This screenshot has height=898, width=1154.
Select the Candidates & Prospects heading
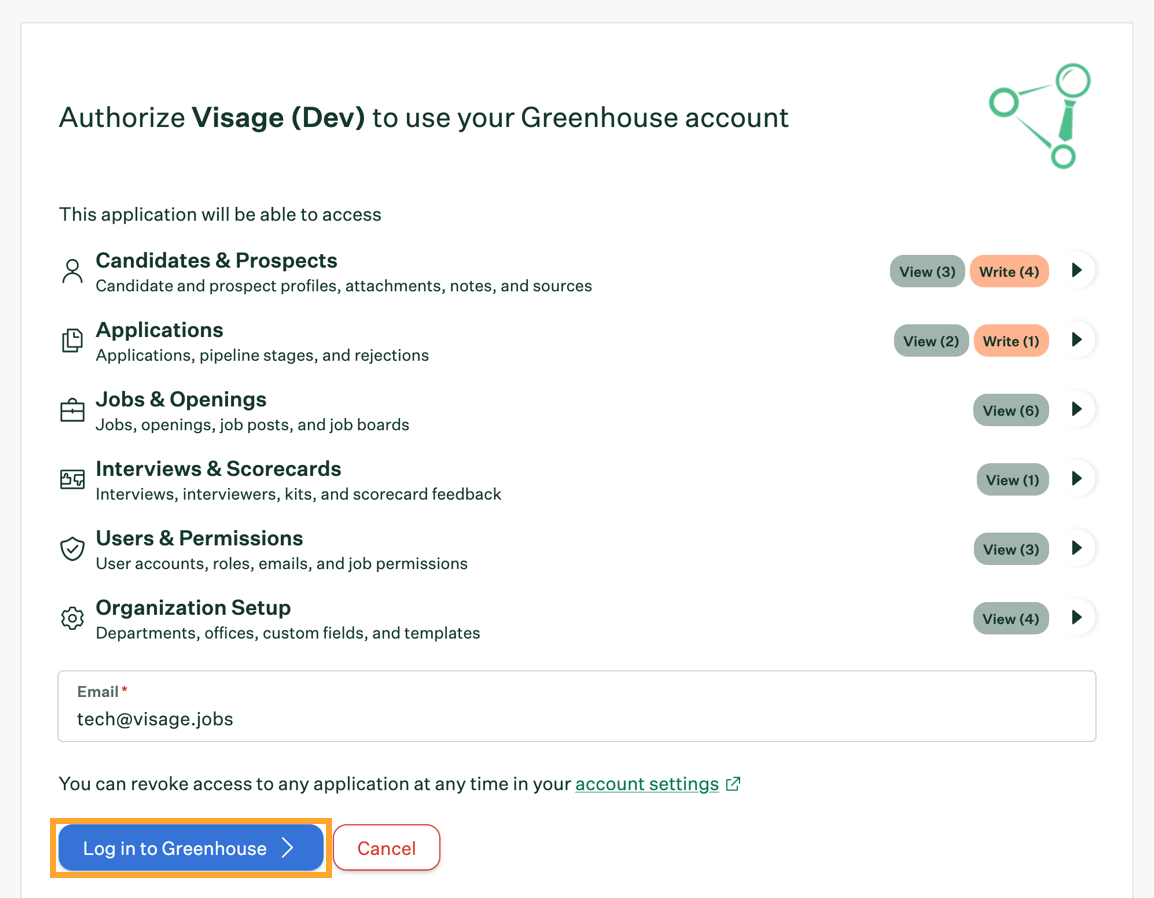[x=216, y=261]
